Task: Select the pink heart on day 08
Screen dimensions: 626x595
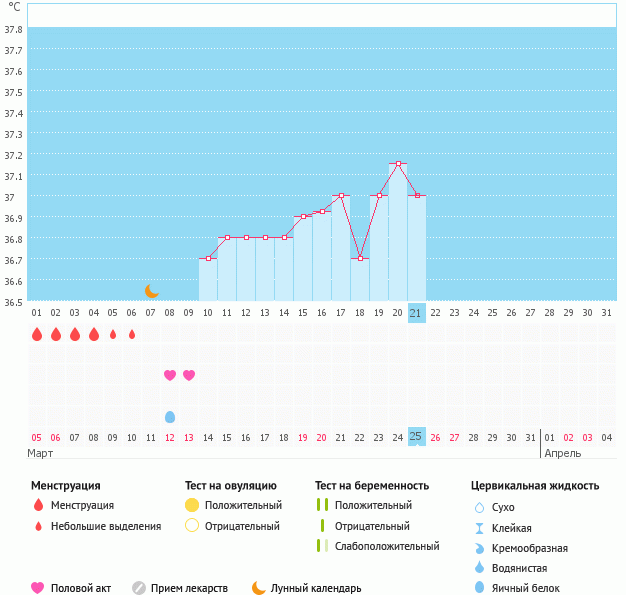Action: 170,375
